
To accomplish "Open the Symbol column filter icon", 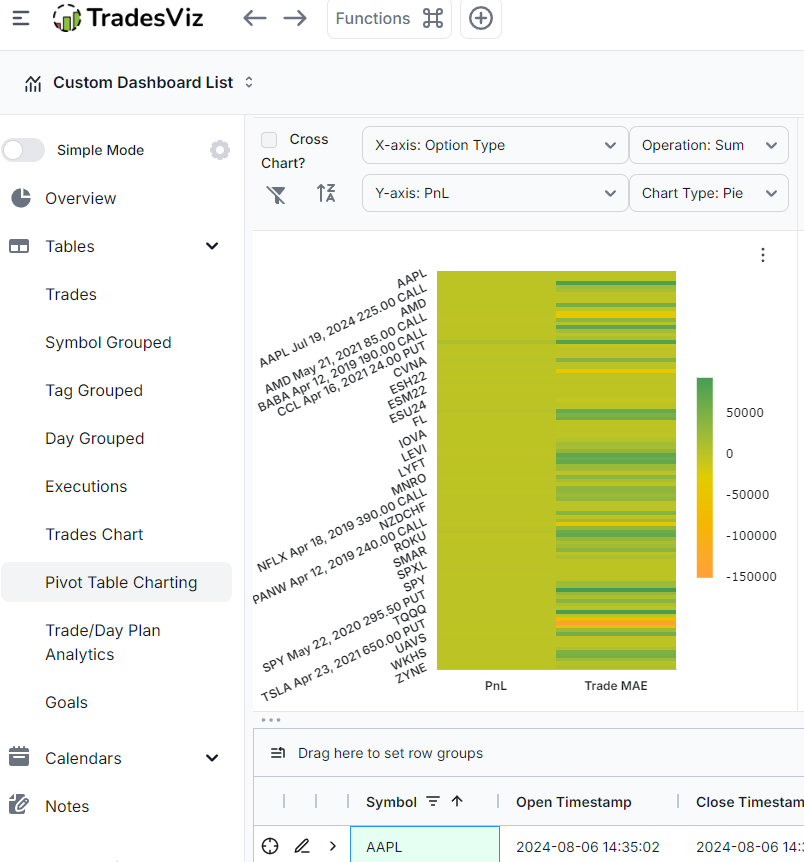I will point(433,802).
